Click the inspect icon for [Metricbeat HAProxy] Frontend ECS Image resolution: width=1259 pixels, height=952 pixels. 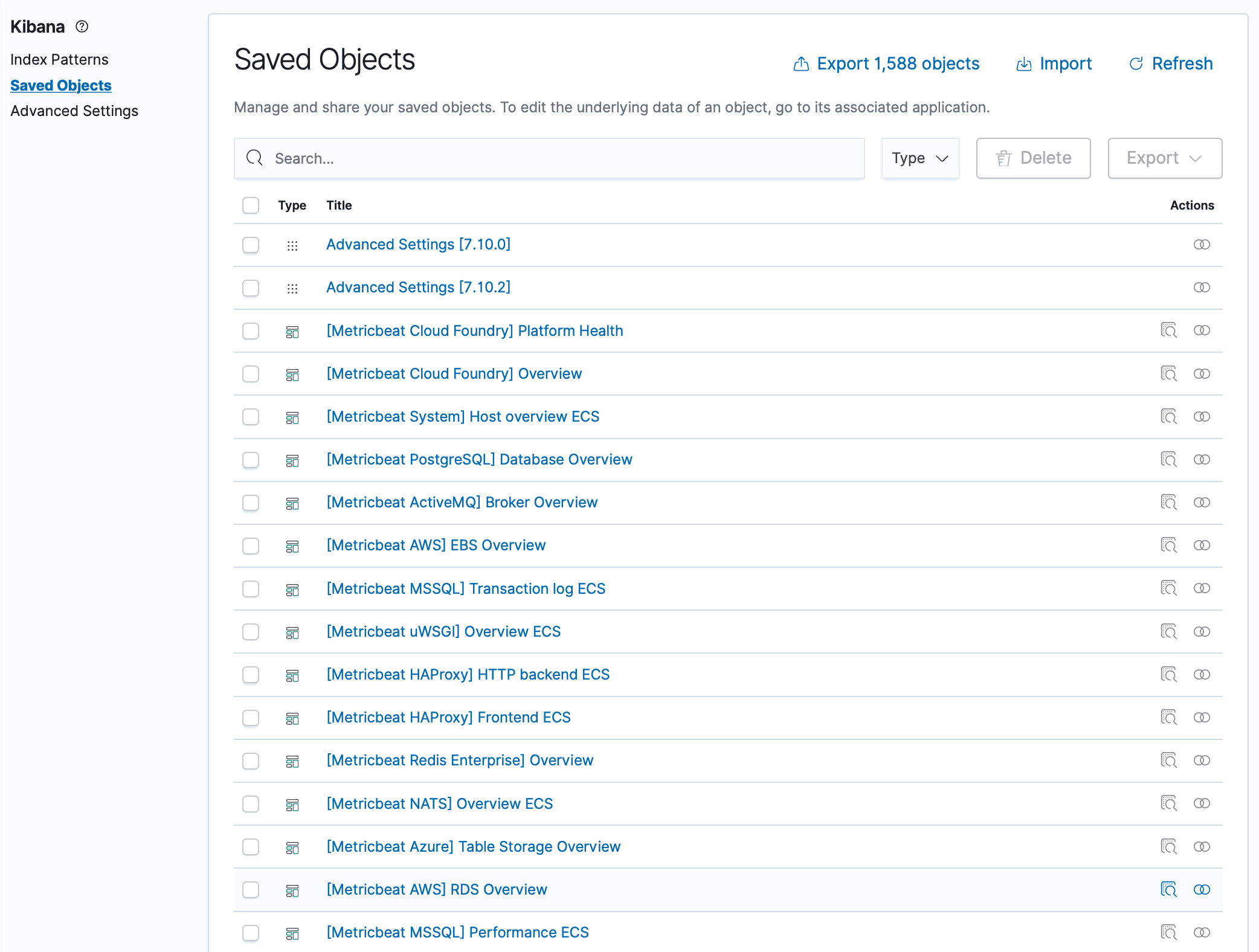pos(1168,718)
